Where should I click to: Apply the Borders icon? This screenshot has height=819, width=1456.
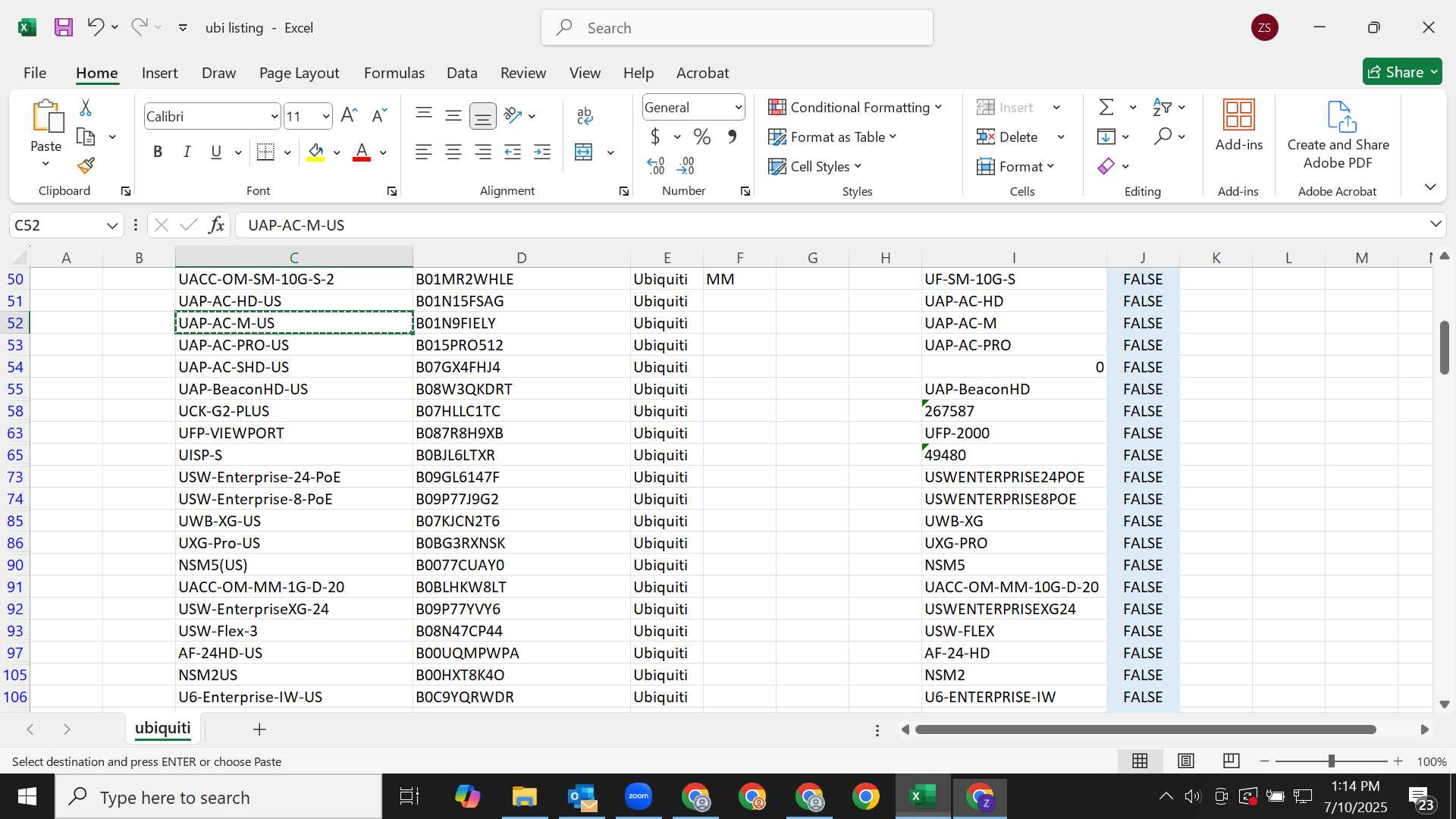(x=265, y=152)
